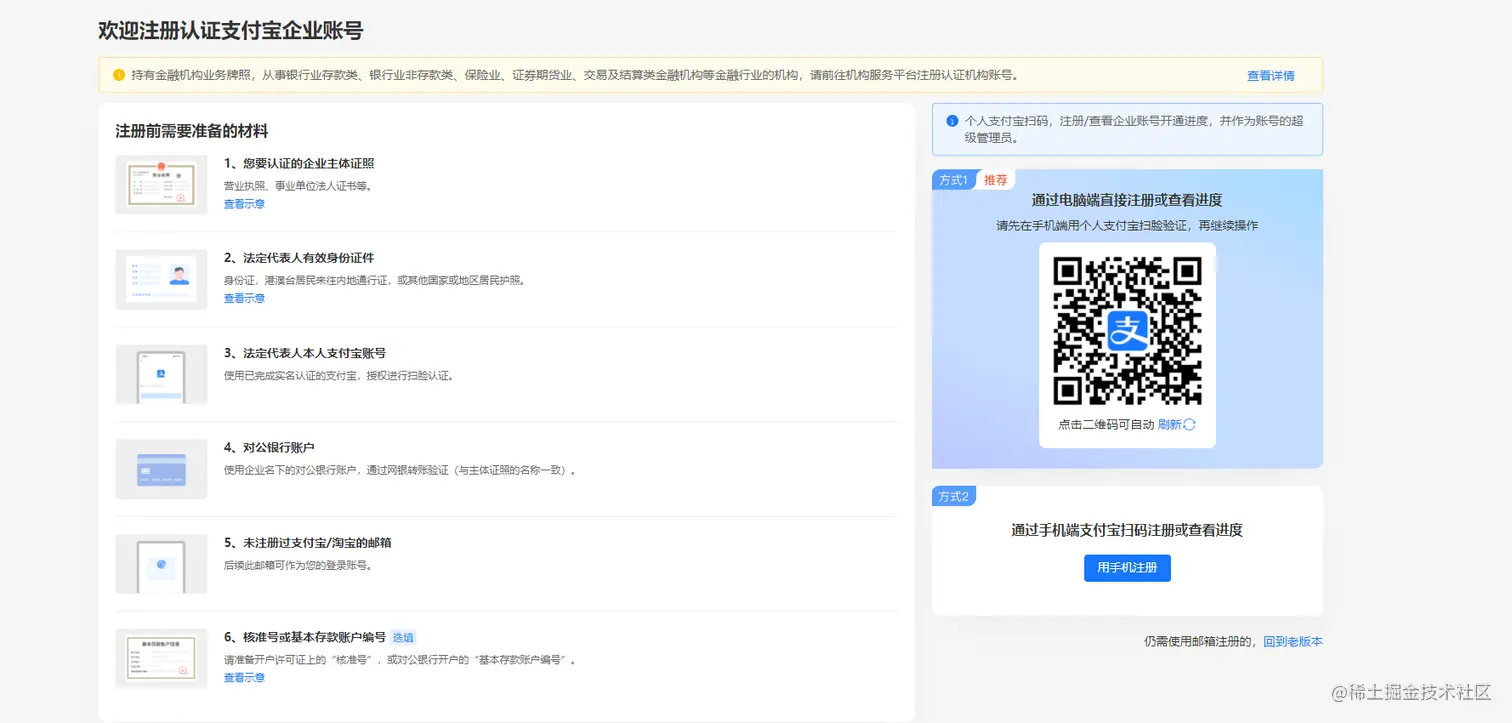Click the 选填 tag beside item 6
The height and width of the screenshot is (723, 1512).
403,638
